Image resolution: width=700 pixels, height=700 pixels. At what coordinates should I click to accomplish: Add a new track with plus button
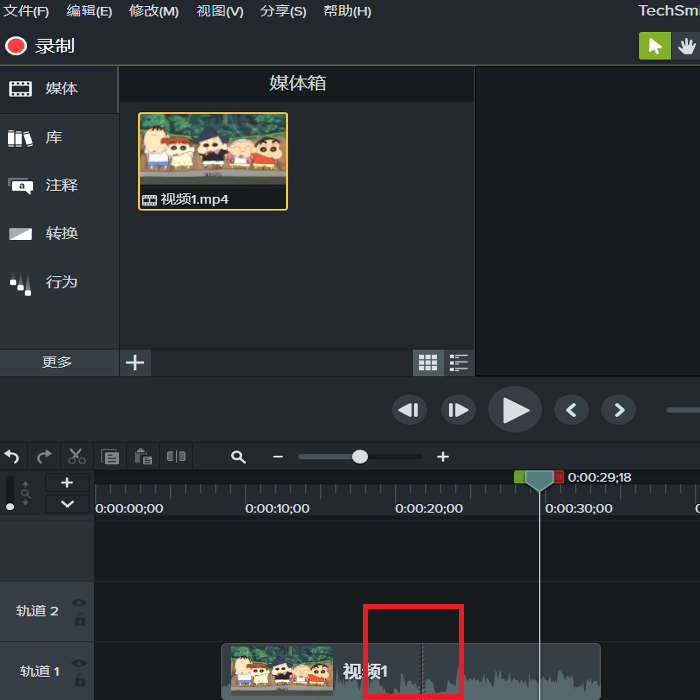pos(67,483)
